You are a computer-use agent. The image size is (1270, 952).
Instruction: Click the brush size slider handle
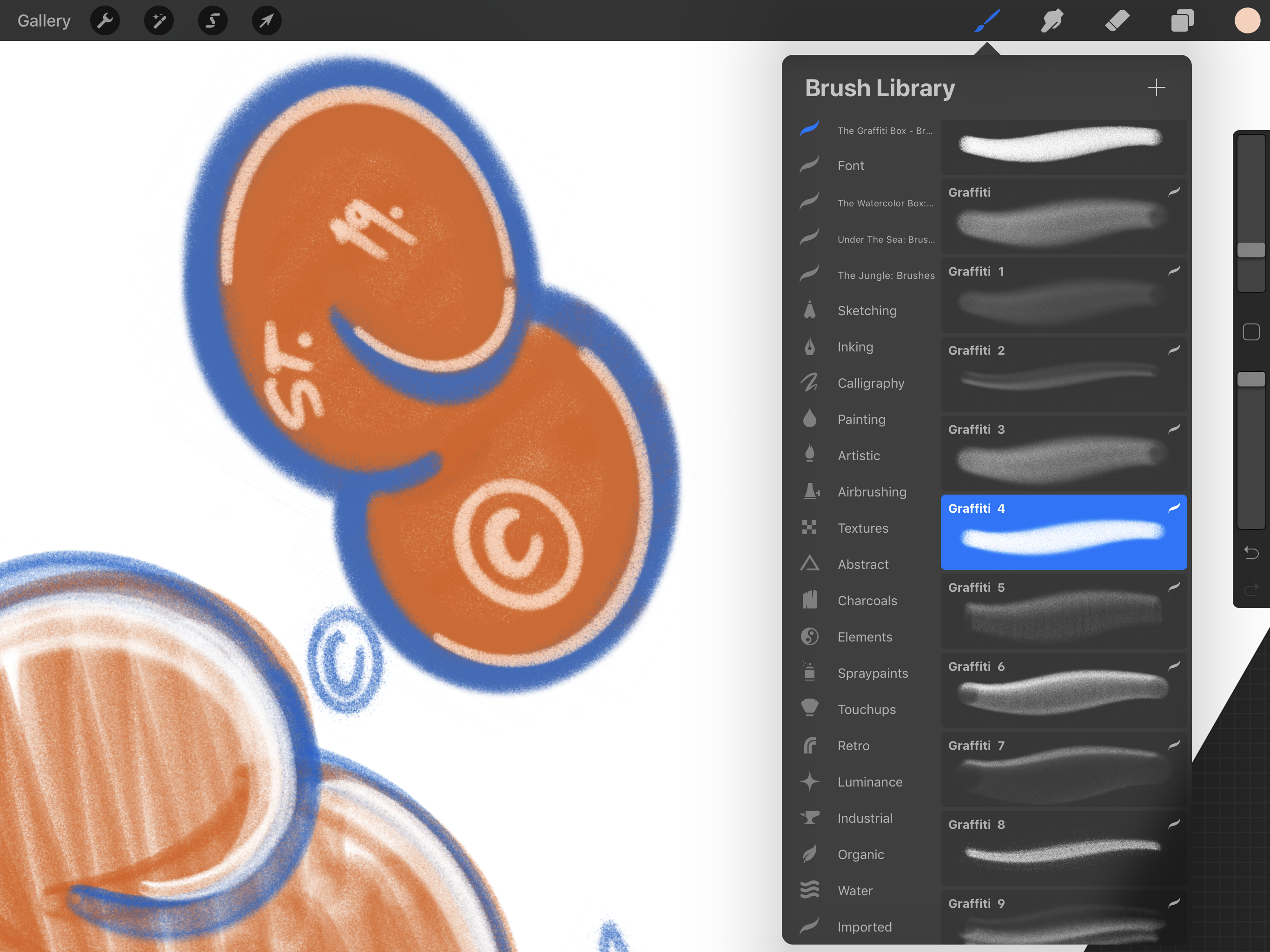coord(1251,250)
